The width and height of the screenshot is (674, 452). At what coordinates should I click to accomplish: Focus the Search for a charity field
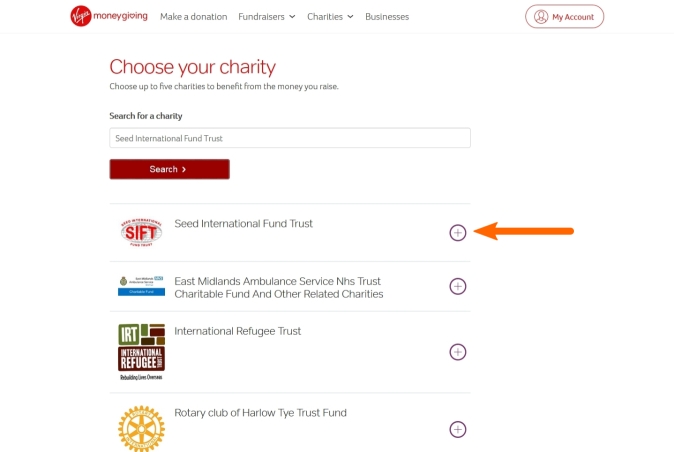pos(290,138)
